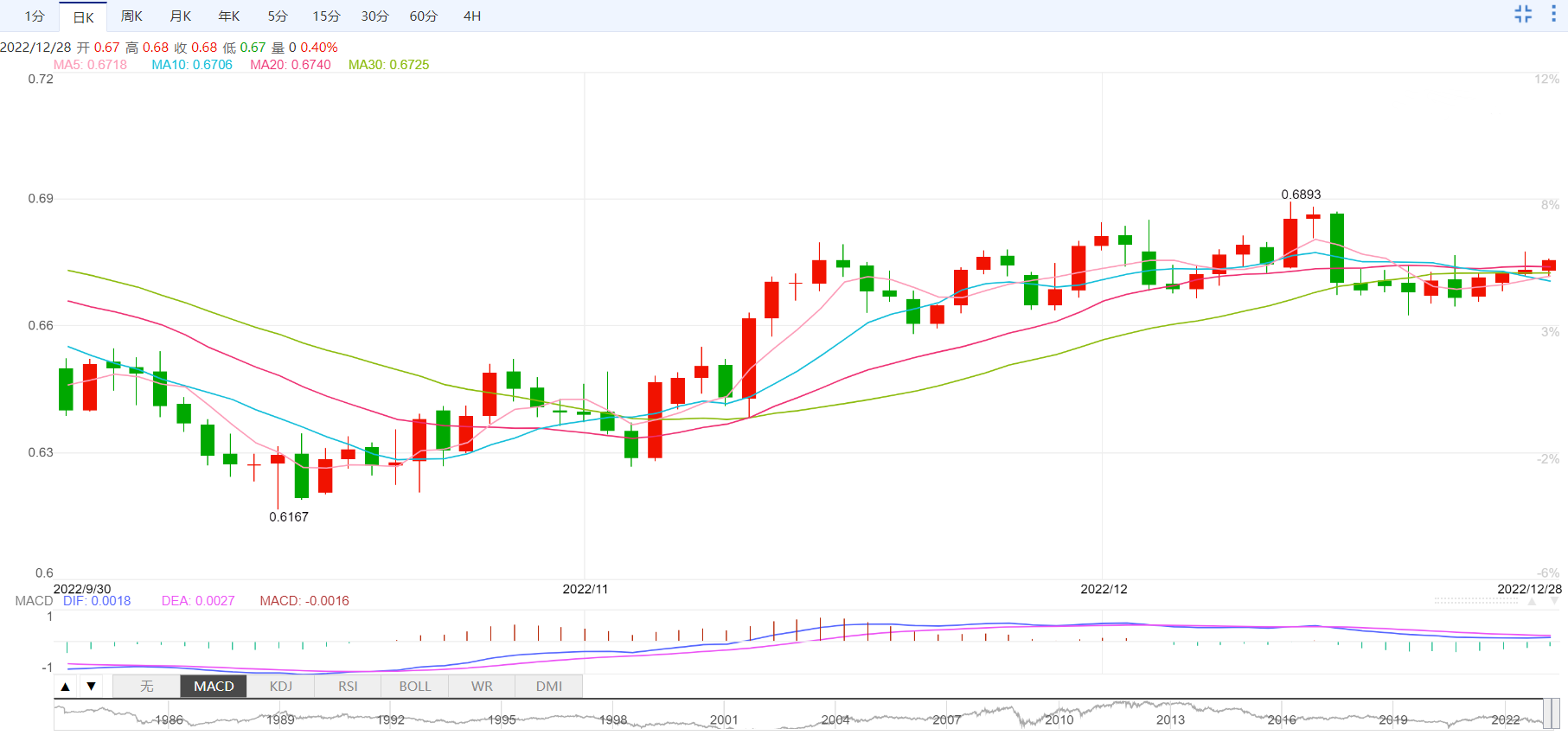Click the MA30: 0.6725 legend label
Screen dimensions: 1568x748
pos(389,65)
